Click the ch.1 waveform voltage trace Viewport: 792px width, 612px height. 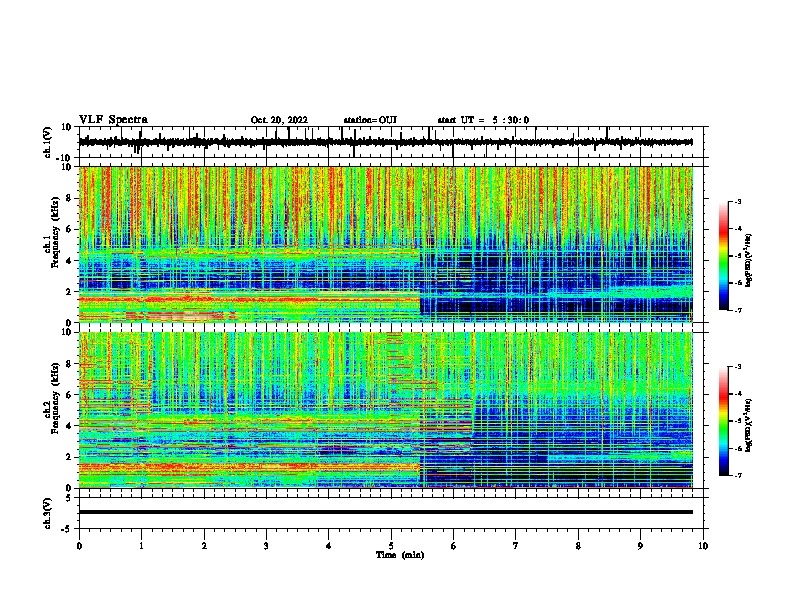coord(385,142)
